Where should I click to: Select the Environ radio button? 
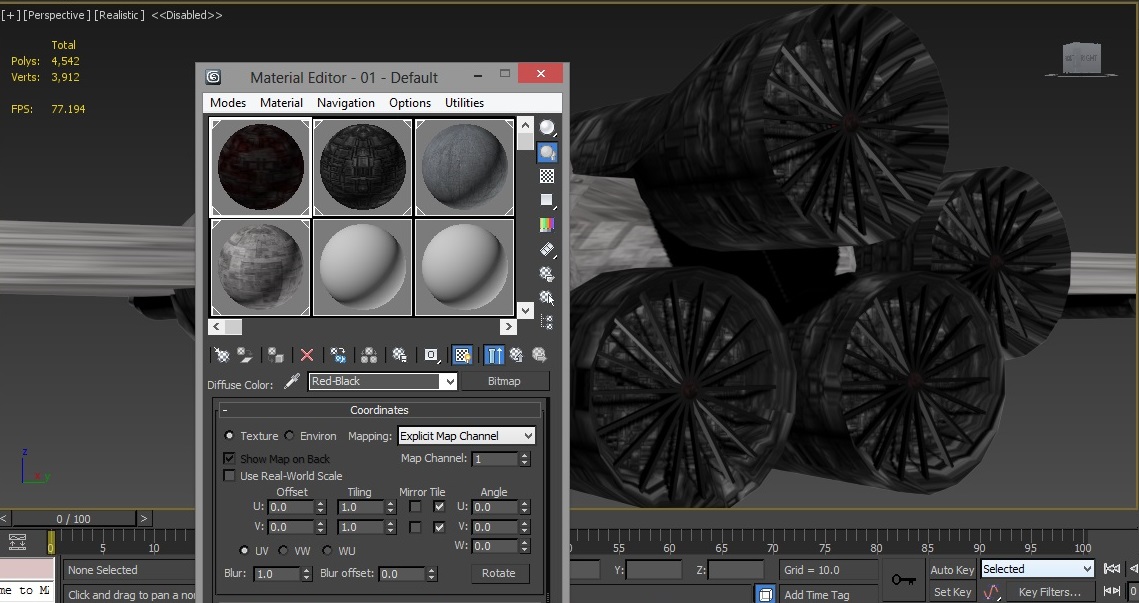(x=290, y=435)
